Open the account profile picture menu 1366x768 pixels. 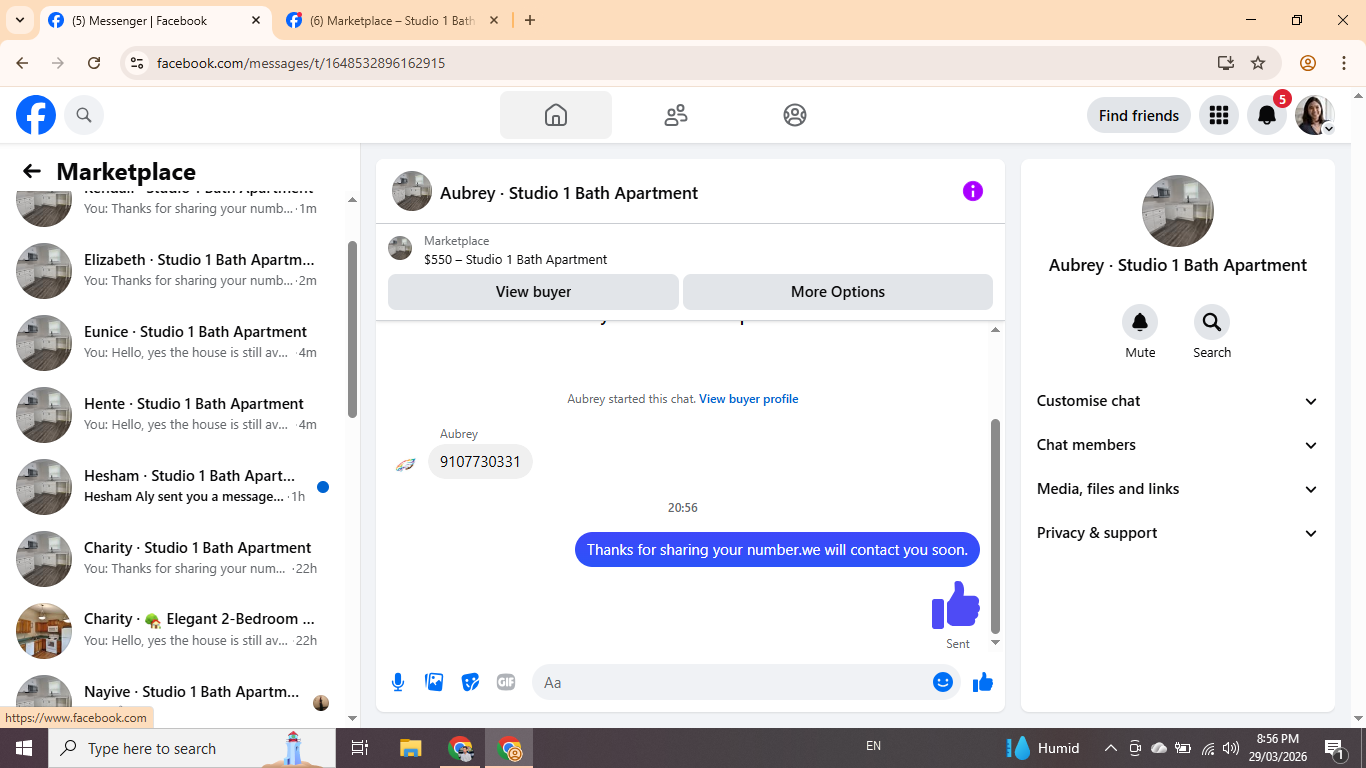point(1315,115)
